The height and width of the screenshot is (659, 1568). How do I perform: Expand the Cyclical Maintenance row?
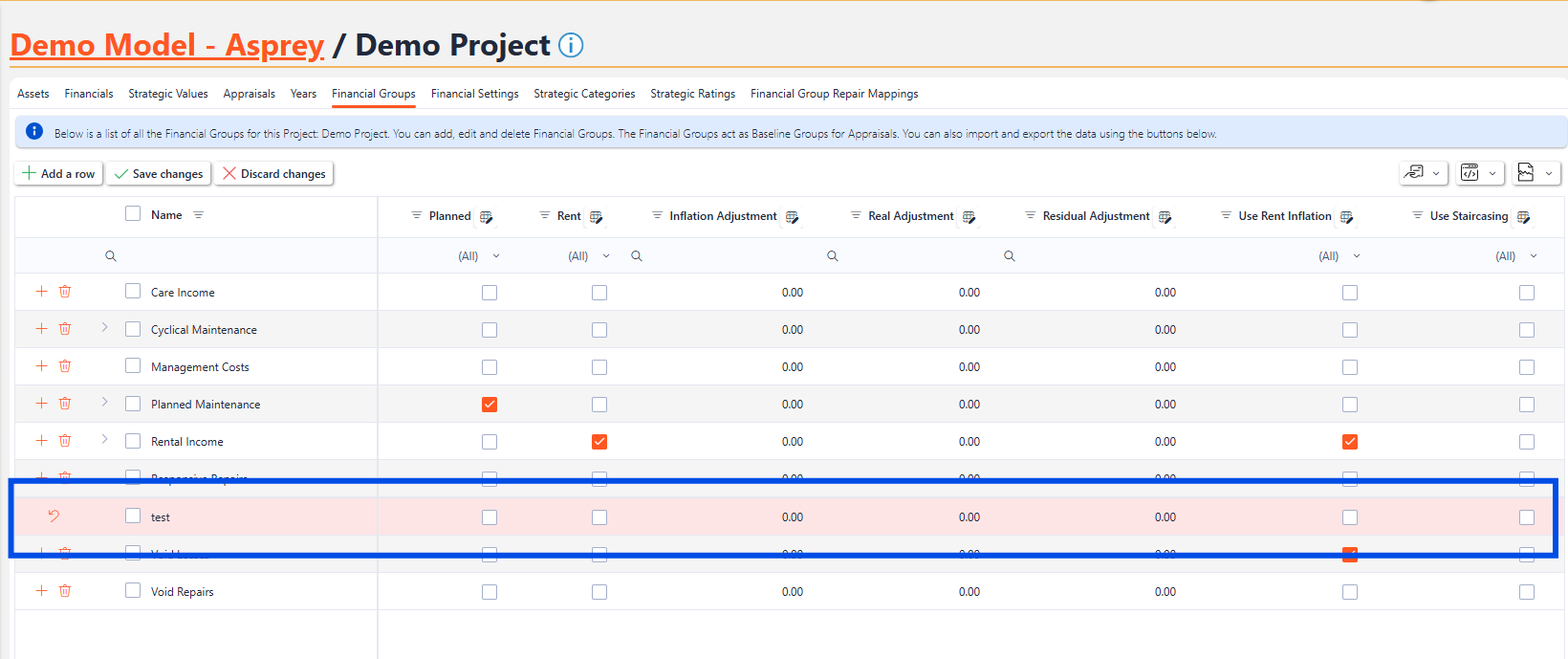click(x=104, y=328)
